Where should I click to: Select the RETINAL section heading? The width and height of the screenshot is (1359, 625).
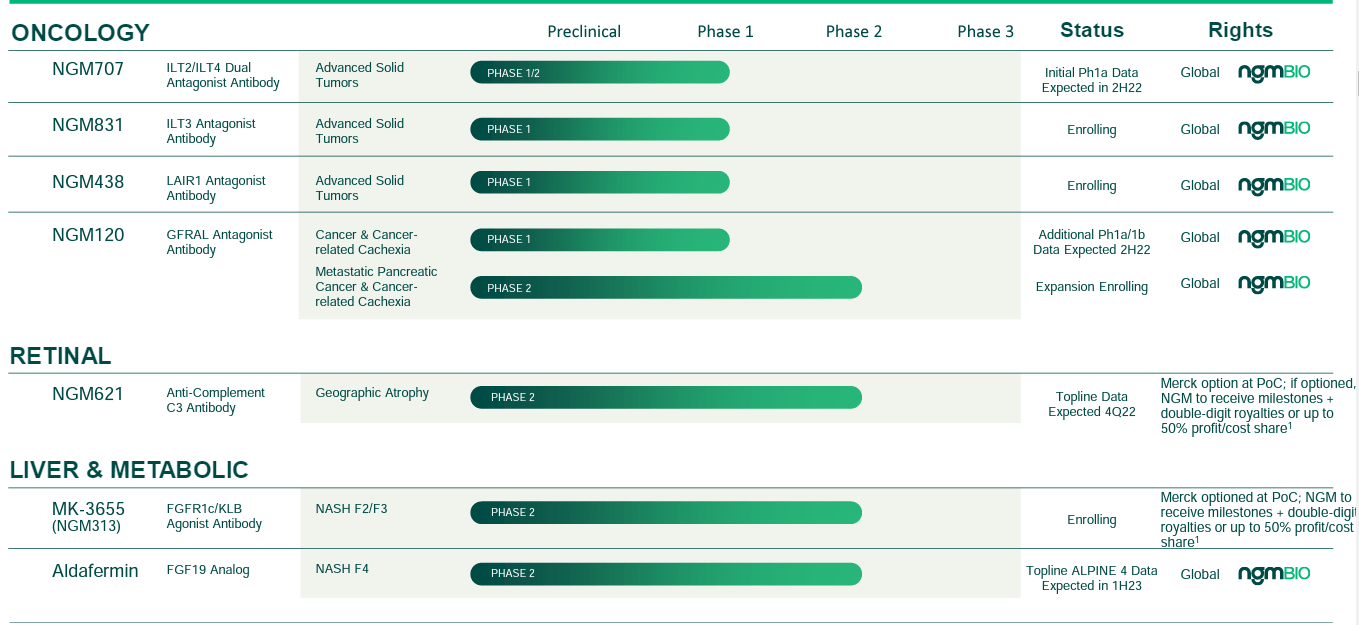click(x=60, y=356)
